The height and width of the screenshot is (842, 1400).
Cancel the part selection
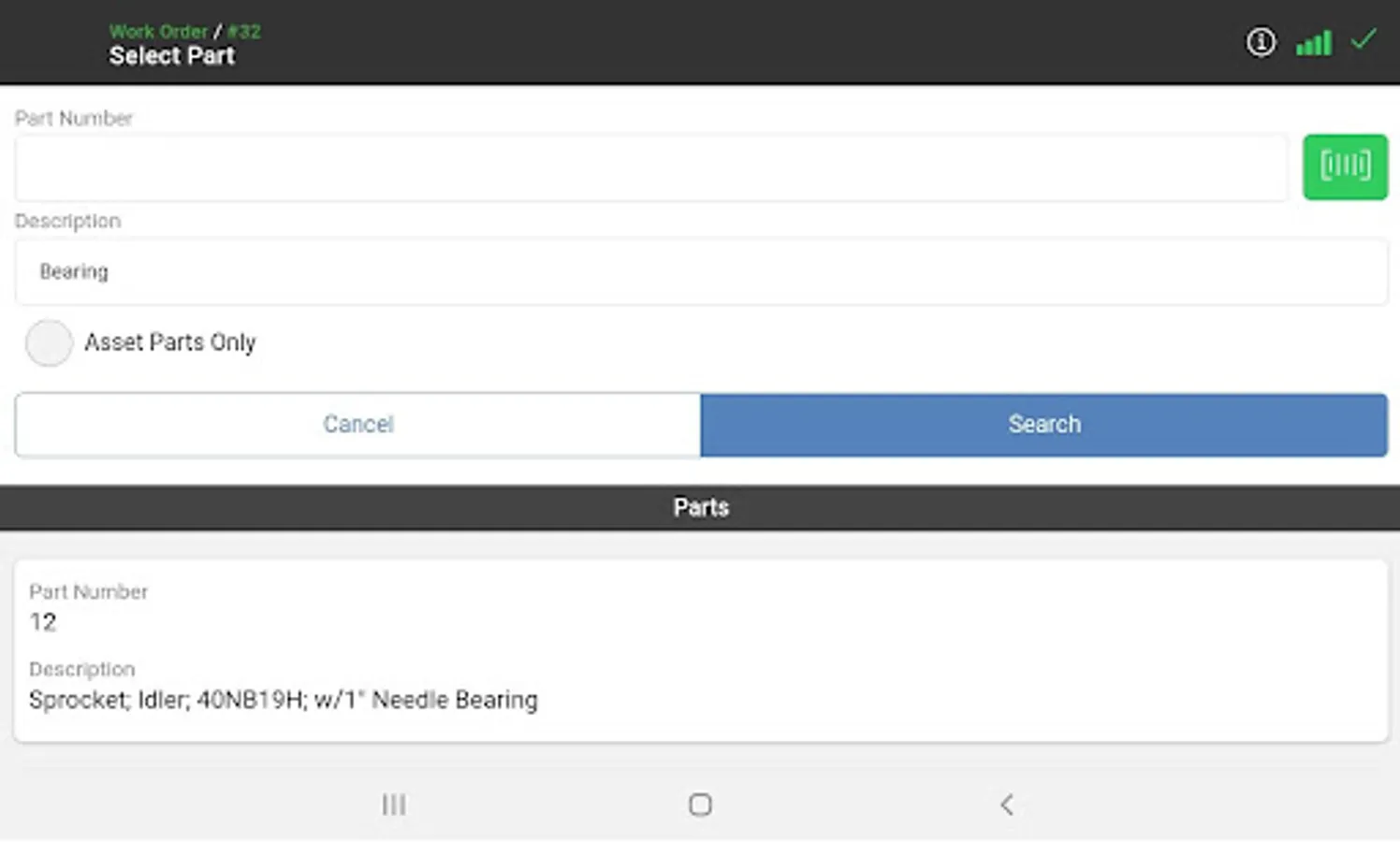(357, 425)
